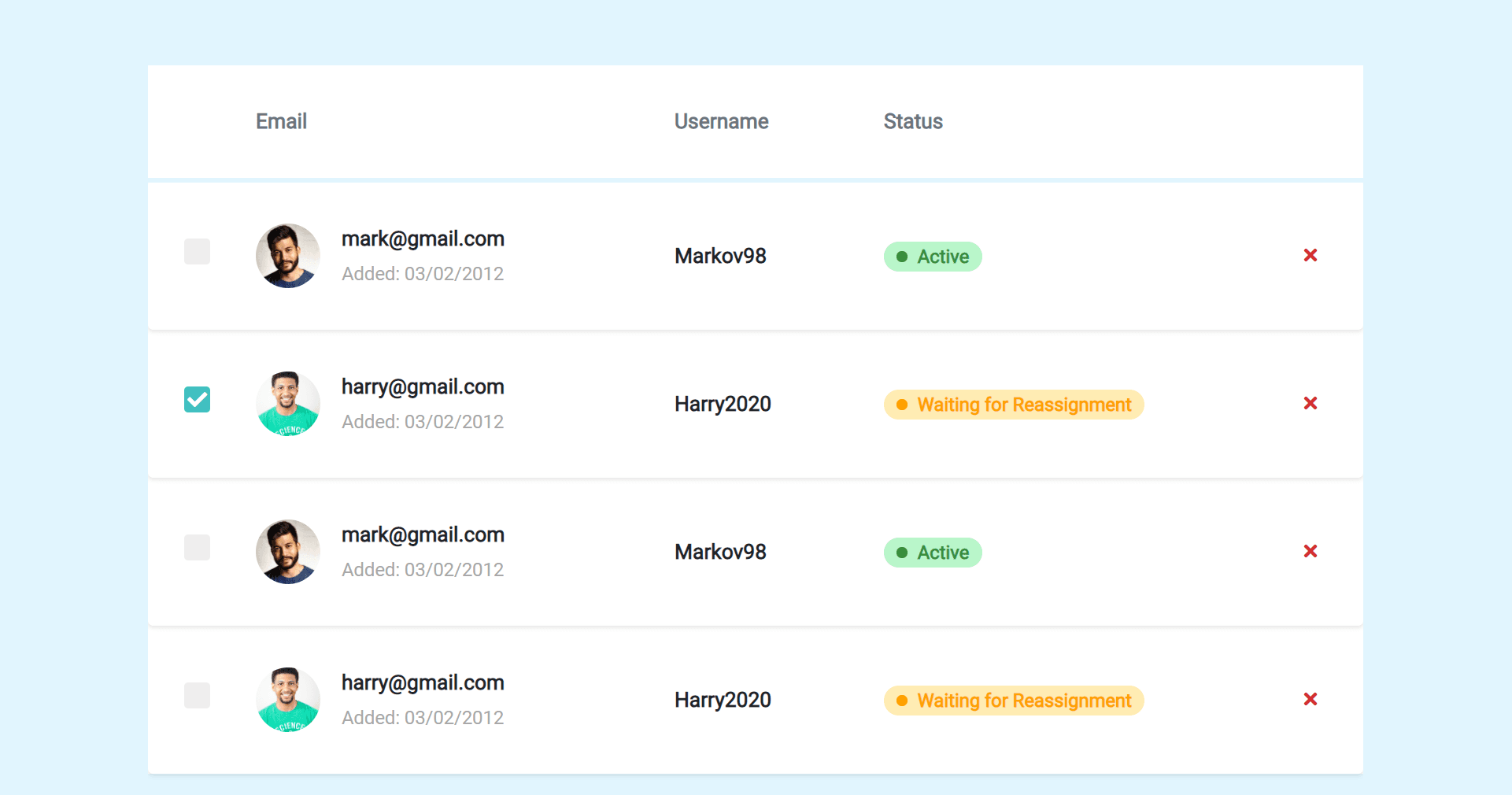Click the green dot inside the second Active badge
This screenshot has width=1512, height=795.
tap(904, 553)
